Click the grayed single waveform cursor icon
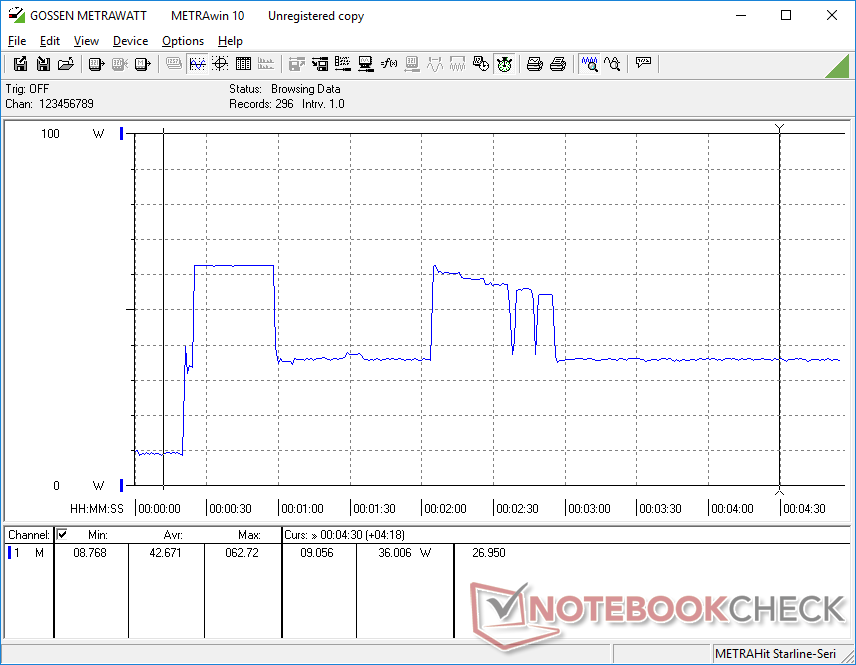The height and width of the screenshot is (665, 856). pos(435,64)
